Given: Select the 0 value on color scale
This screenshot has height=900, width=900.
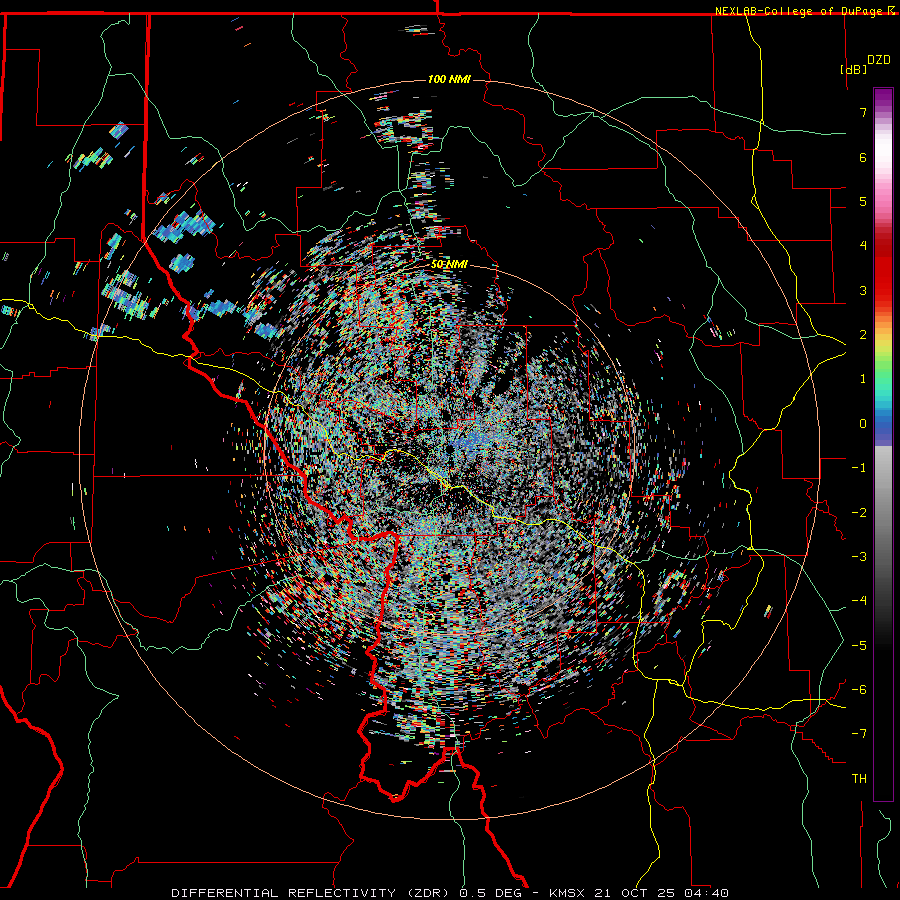Looking at the screenshot, I should (x=863, y=424).
